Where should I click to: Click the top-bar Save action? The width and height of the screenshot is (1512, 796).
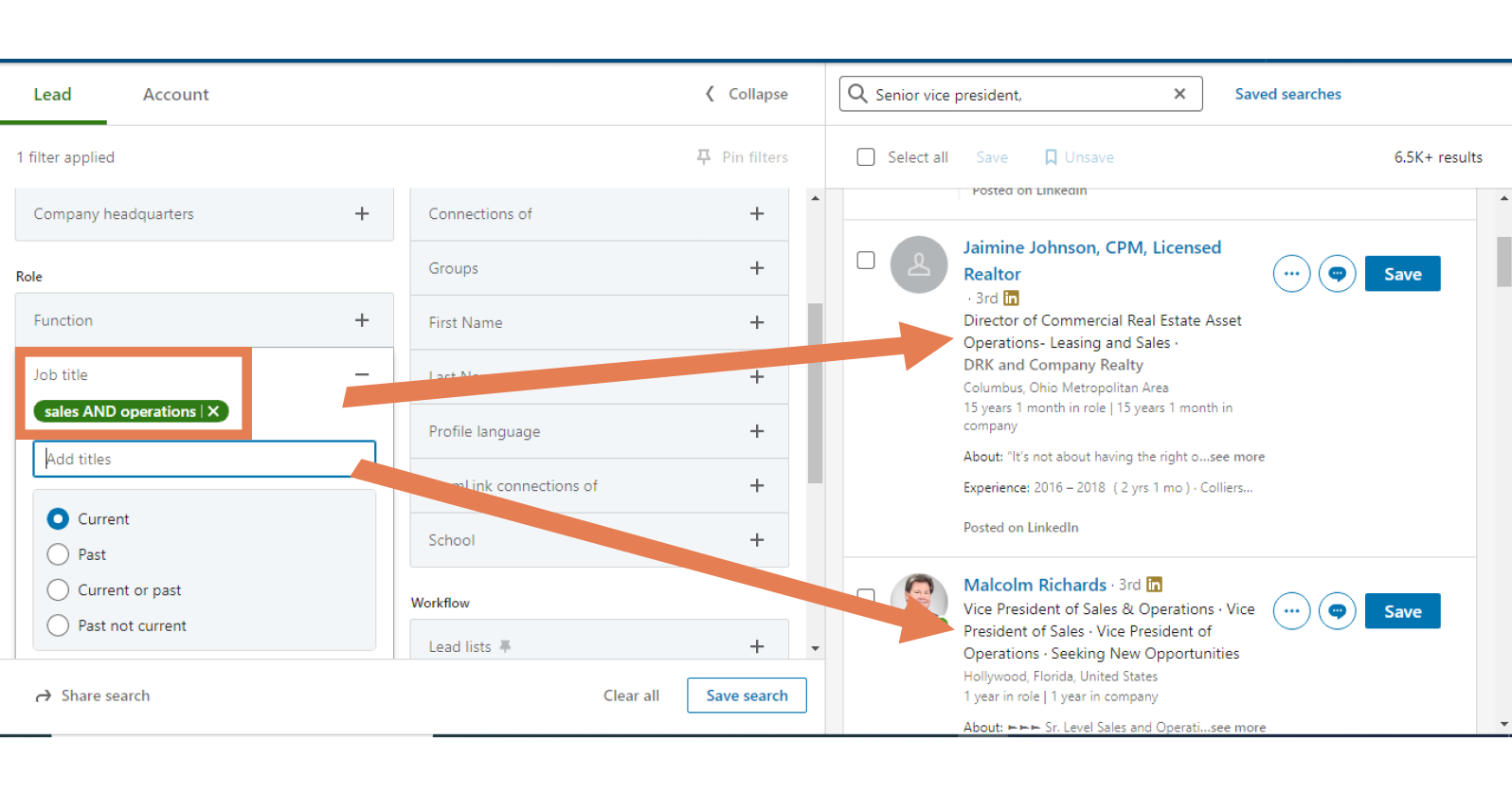tap(992, 157)
